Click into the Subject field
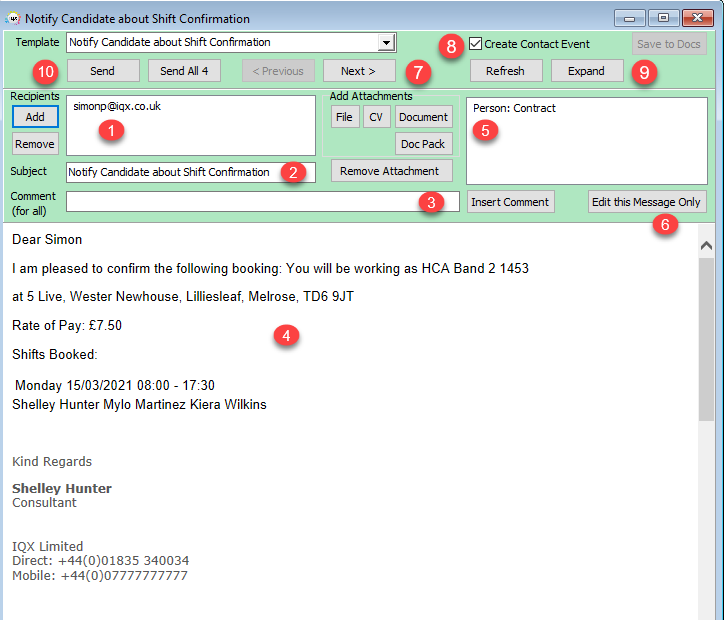Screen dimensions: 724x620 [191, 172]
